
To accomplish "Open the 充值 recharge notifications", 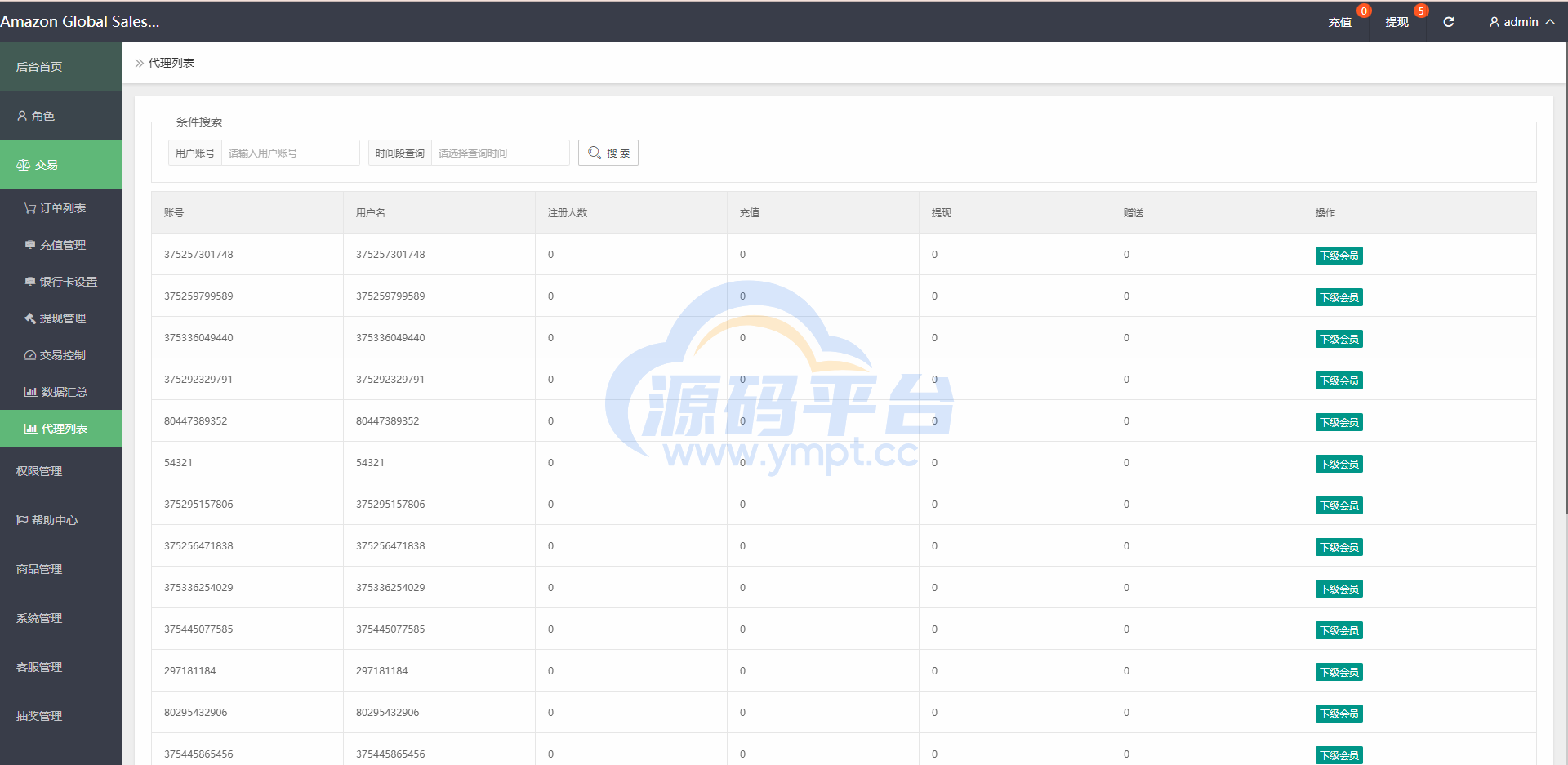I will [1339, 22].
